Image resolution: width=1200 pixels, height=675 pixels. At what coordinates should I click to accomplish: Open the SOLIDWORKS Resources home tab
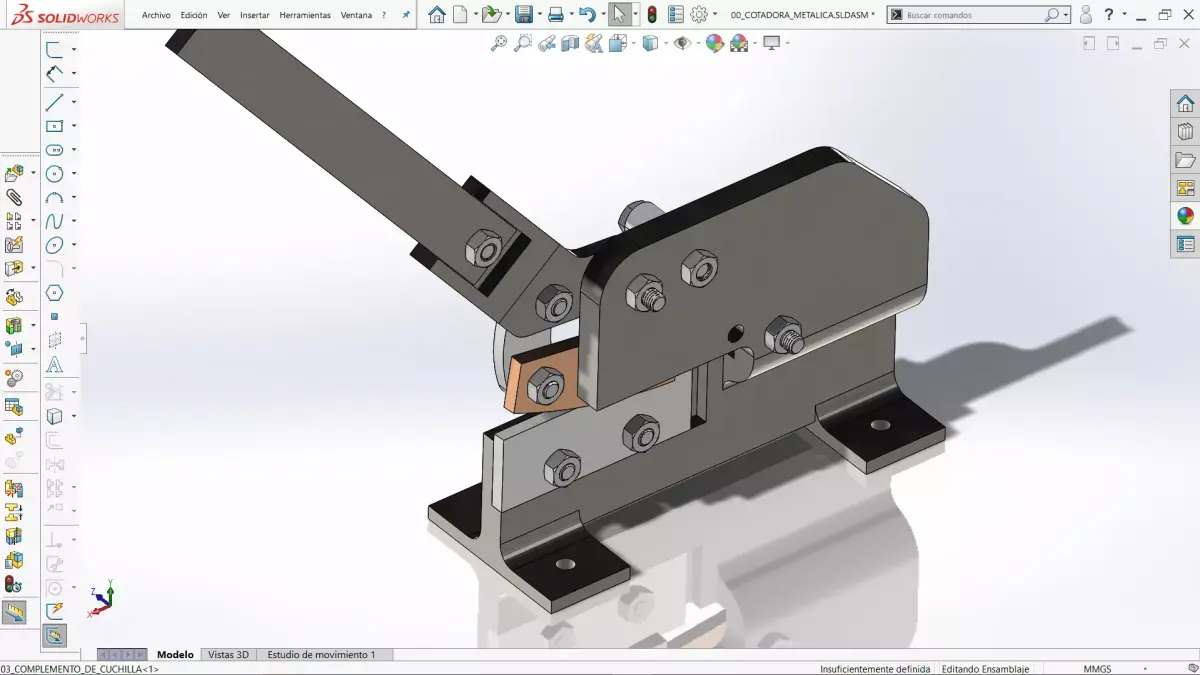(1185, 103)
